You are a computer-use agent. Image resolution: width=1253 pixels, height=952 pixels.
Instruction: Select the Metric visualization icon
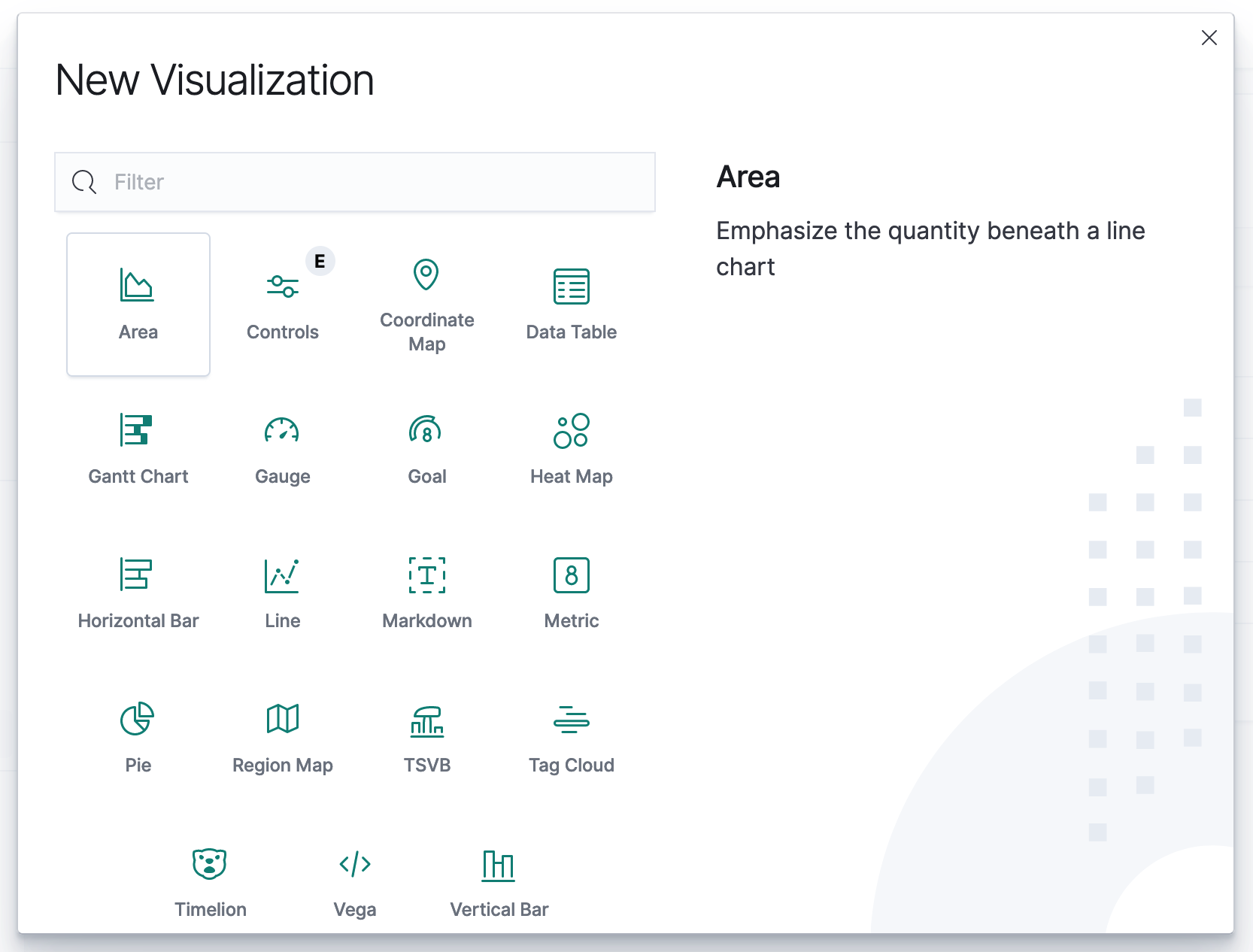pyautogui.click(x=571, y=575)
